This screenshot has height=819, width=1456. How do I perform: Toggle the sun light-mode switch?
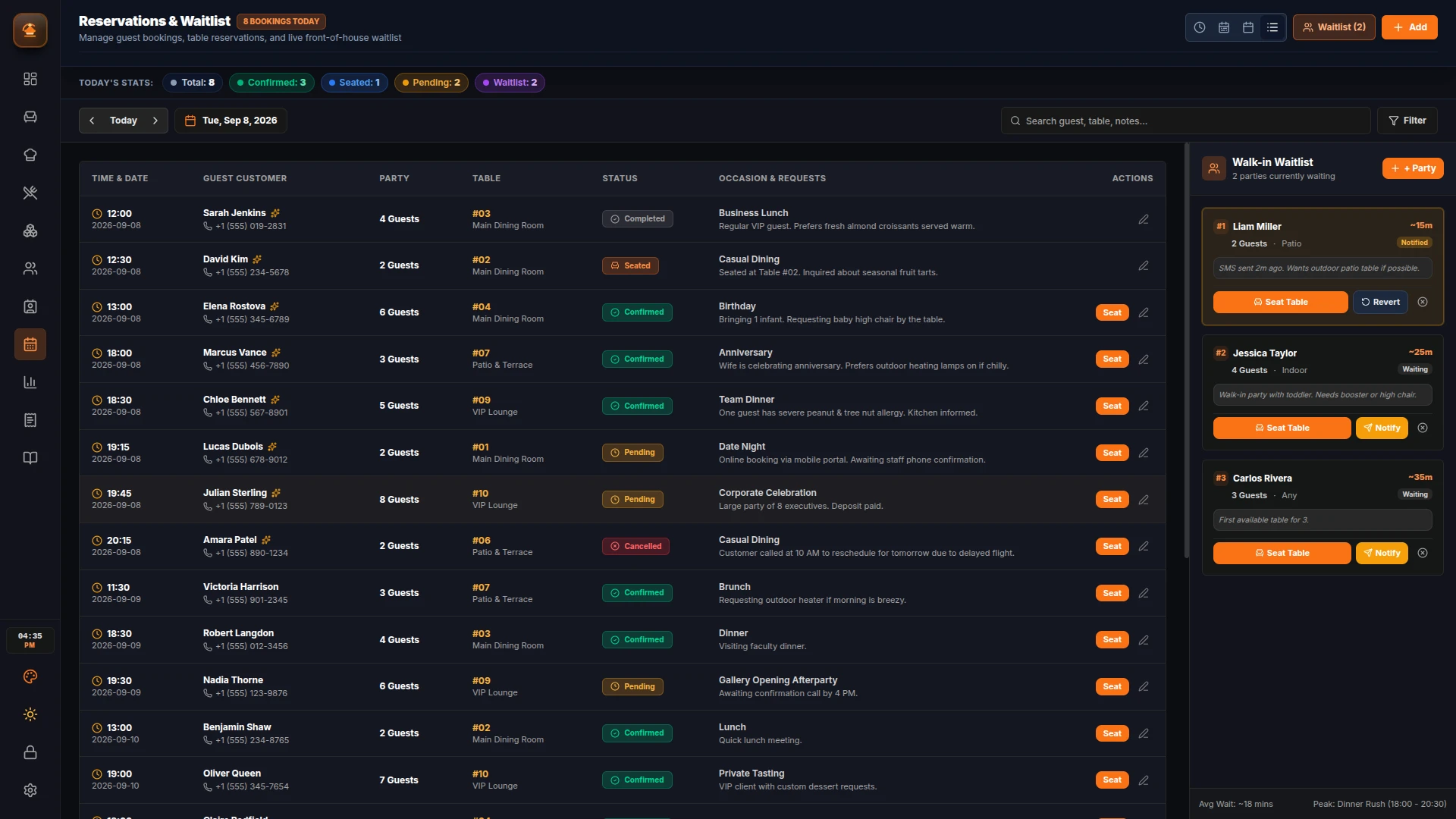[x=30, y=714]
